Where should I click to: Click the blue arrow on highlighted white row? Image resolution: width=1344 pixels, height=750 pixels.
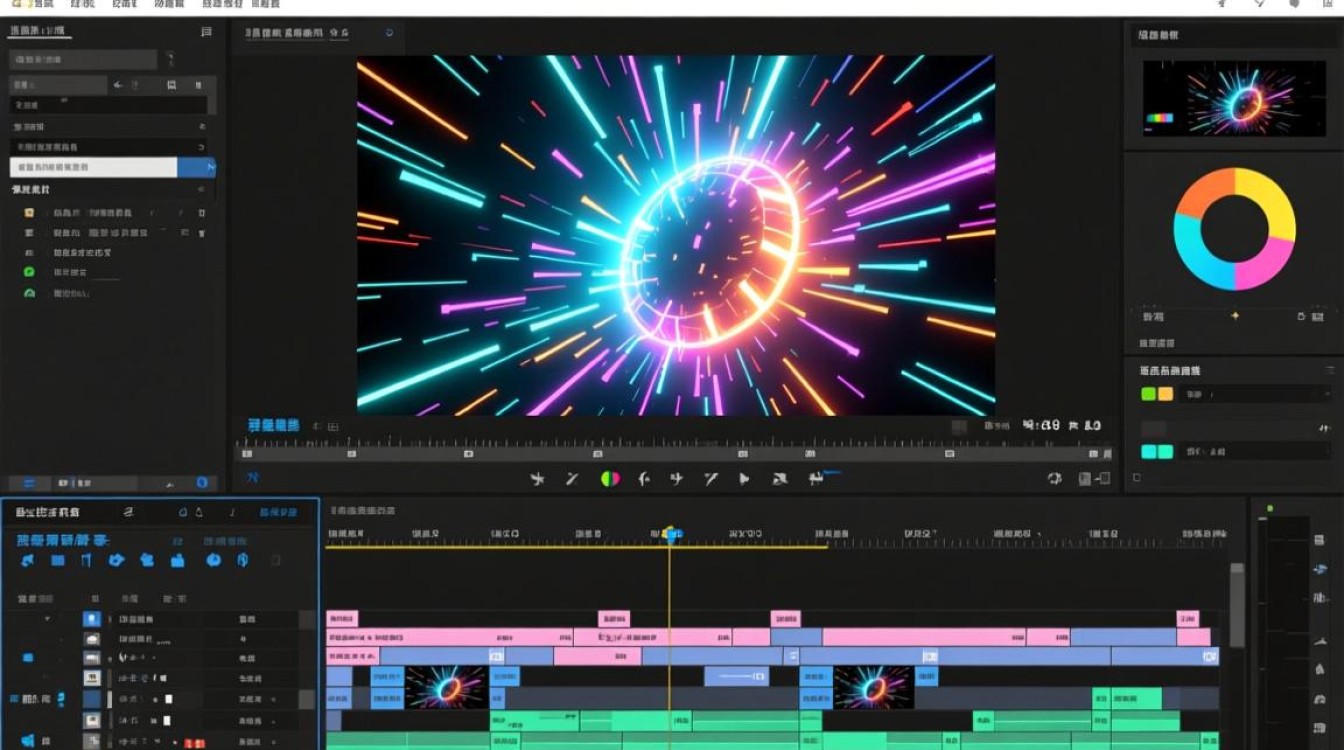pyautogui.click(x=210, y=167)
